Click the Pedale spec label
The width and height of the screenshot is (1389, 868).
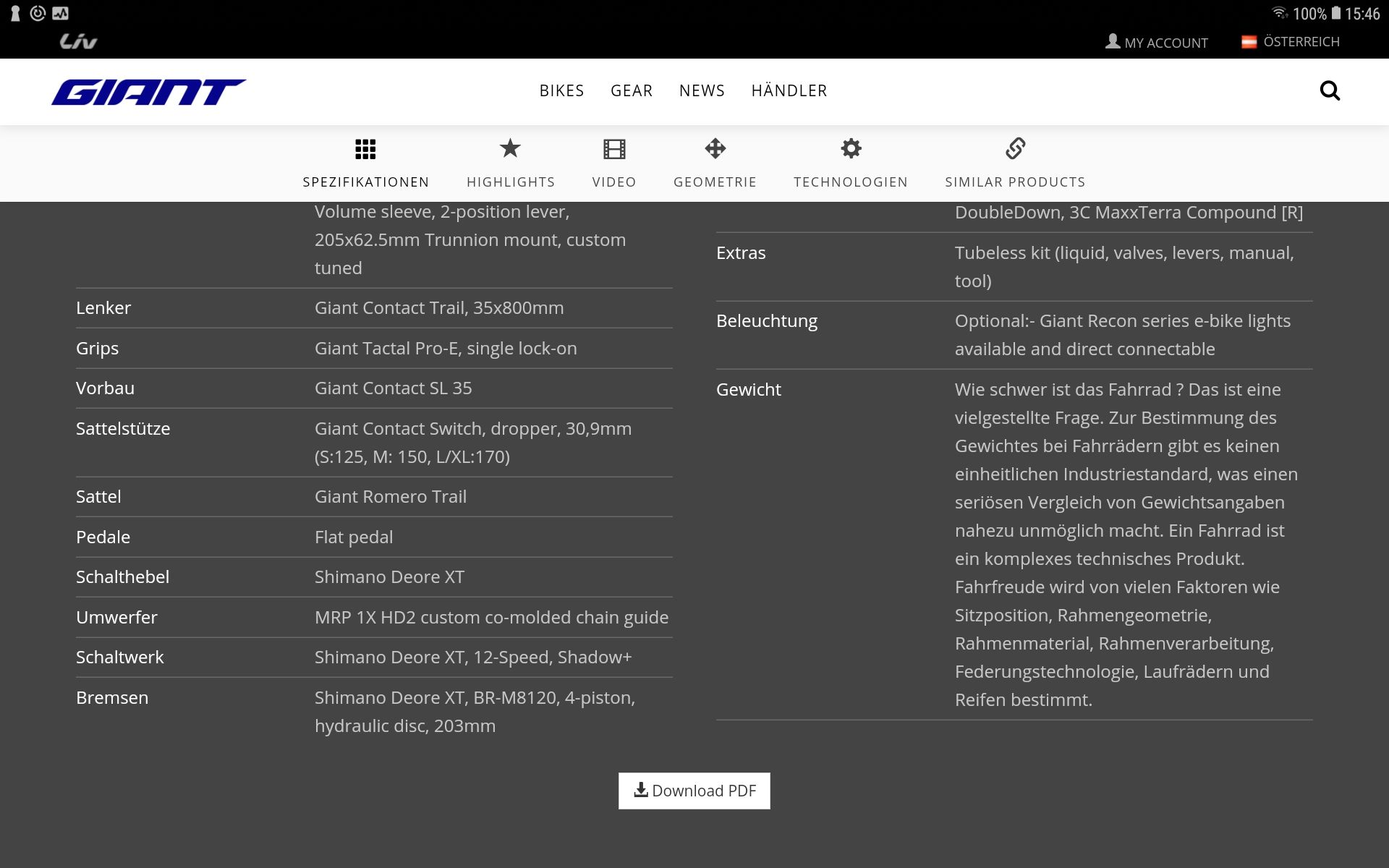click(x=103, y=537)
